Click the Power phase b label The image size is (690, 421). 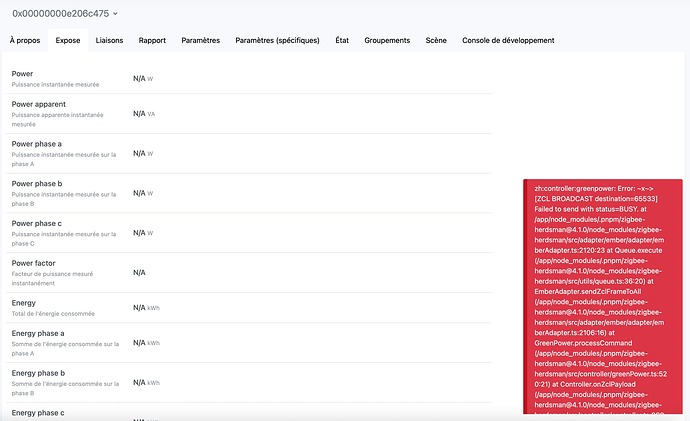37,183
